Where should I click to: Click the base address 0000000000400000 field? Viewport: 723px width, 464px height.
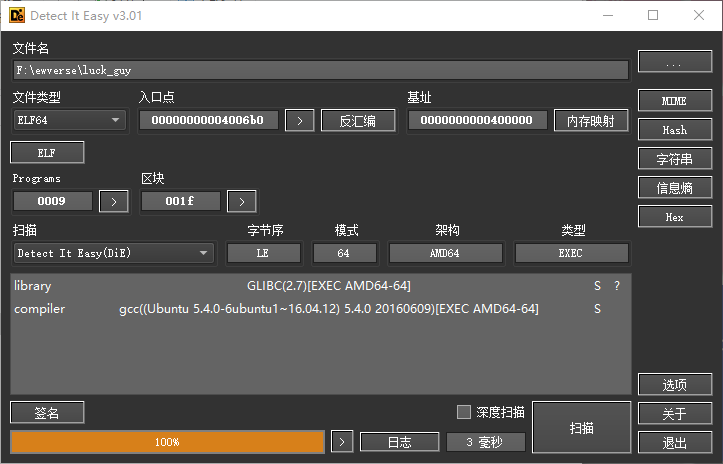point(477,120)
